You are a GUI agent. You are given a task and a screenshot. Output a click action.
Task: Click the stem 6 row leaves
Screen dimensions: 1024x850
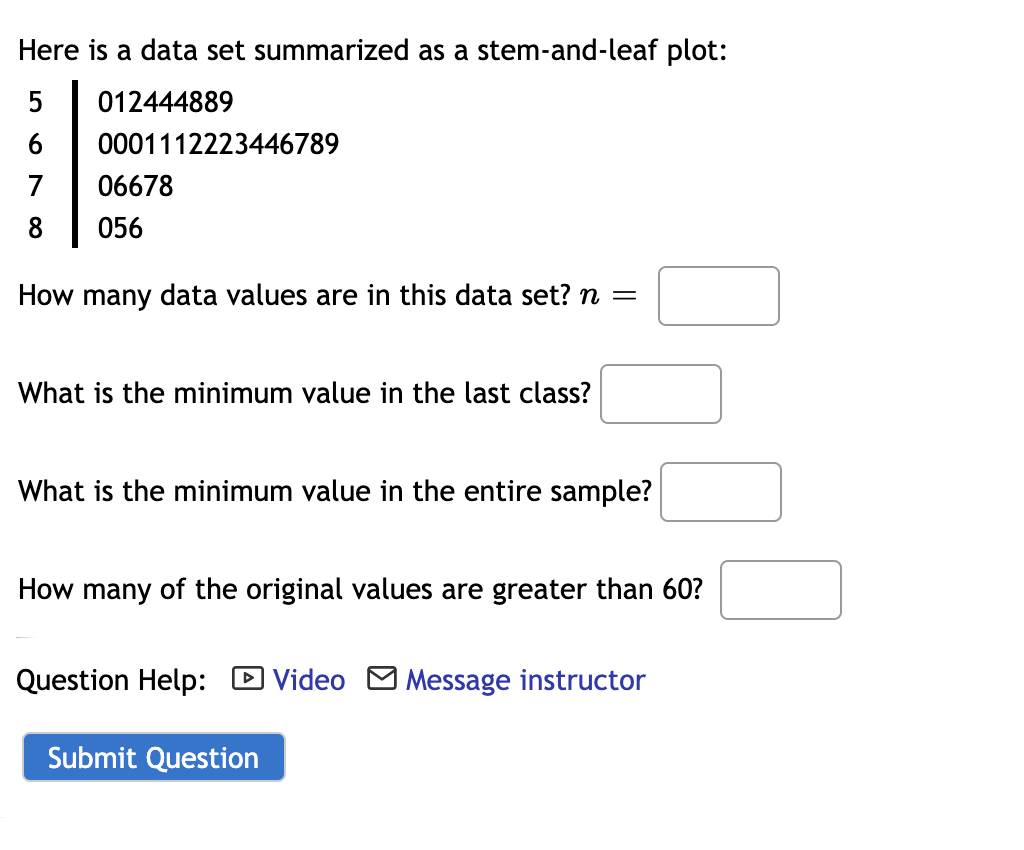pos(217,144)
